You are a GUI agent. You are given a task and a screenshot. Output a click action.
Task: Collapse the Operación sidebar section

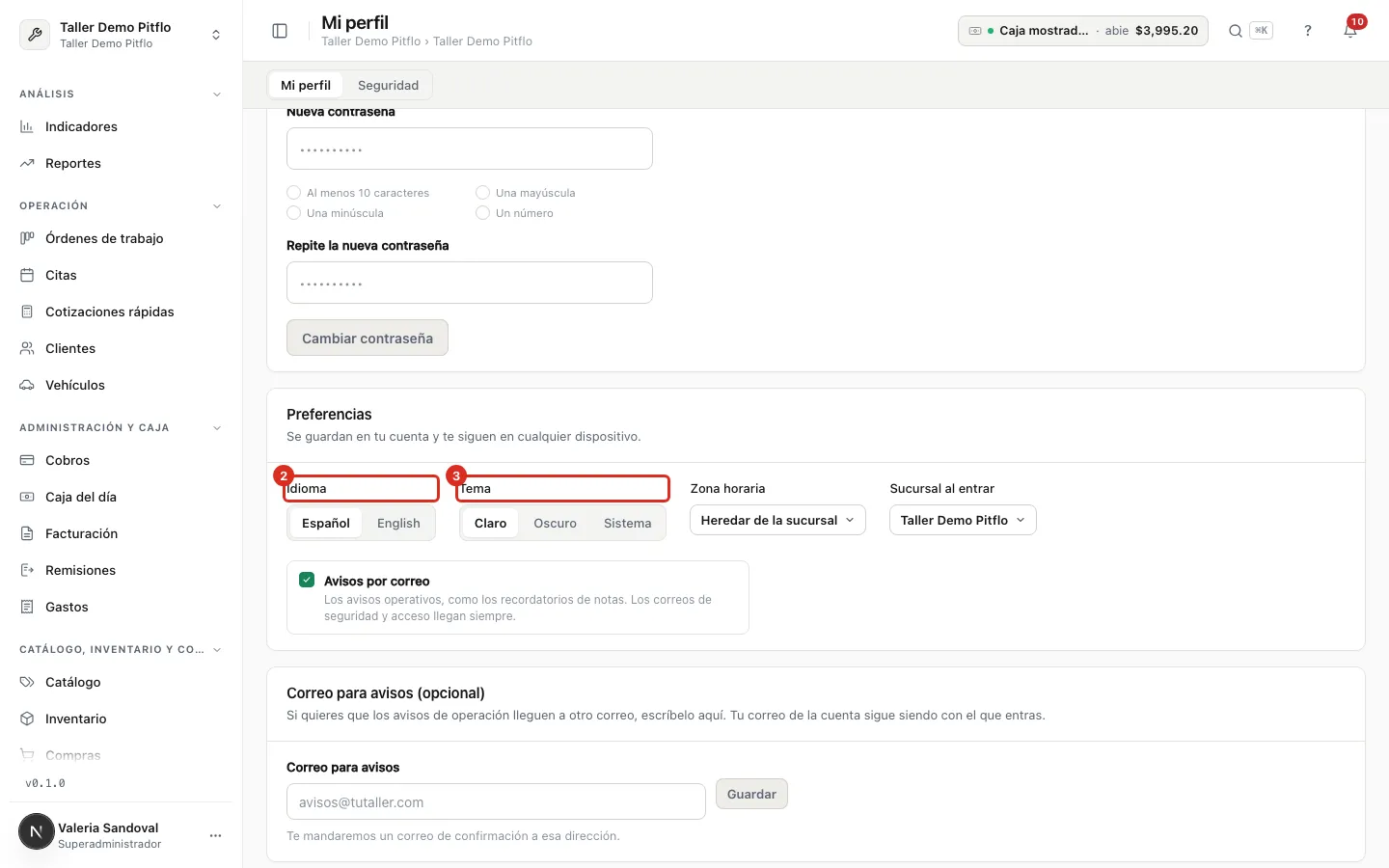coord(217,206)
